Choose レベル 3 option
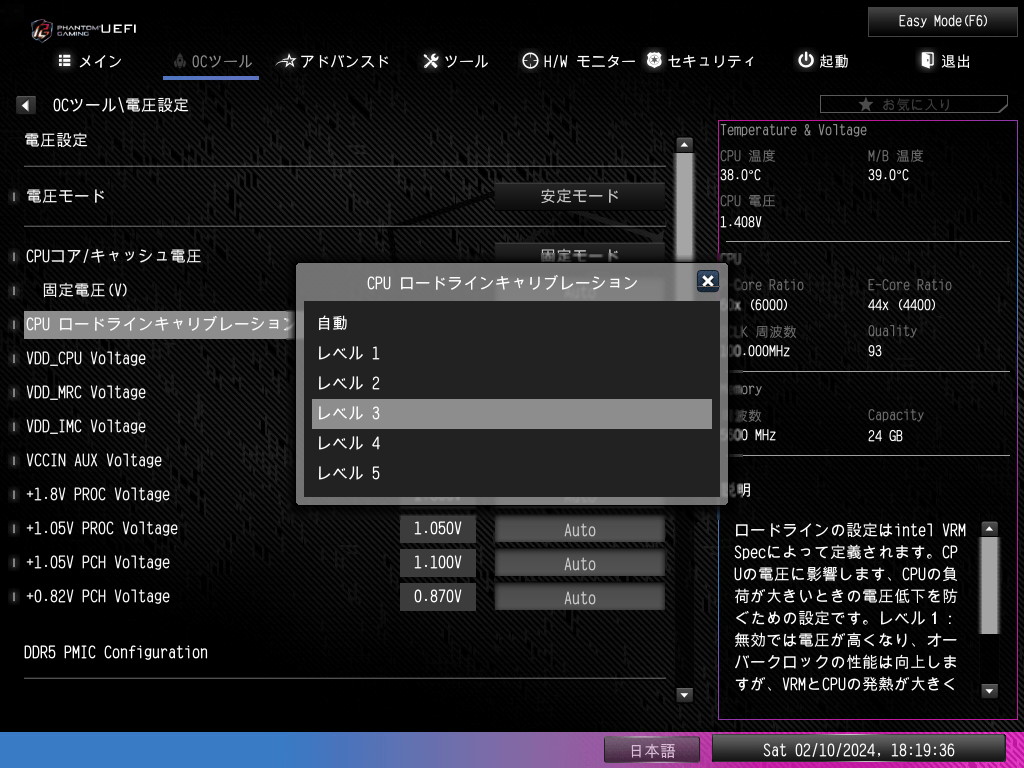This screenshot has width=1024, height=768. tap(511, 414)
